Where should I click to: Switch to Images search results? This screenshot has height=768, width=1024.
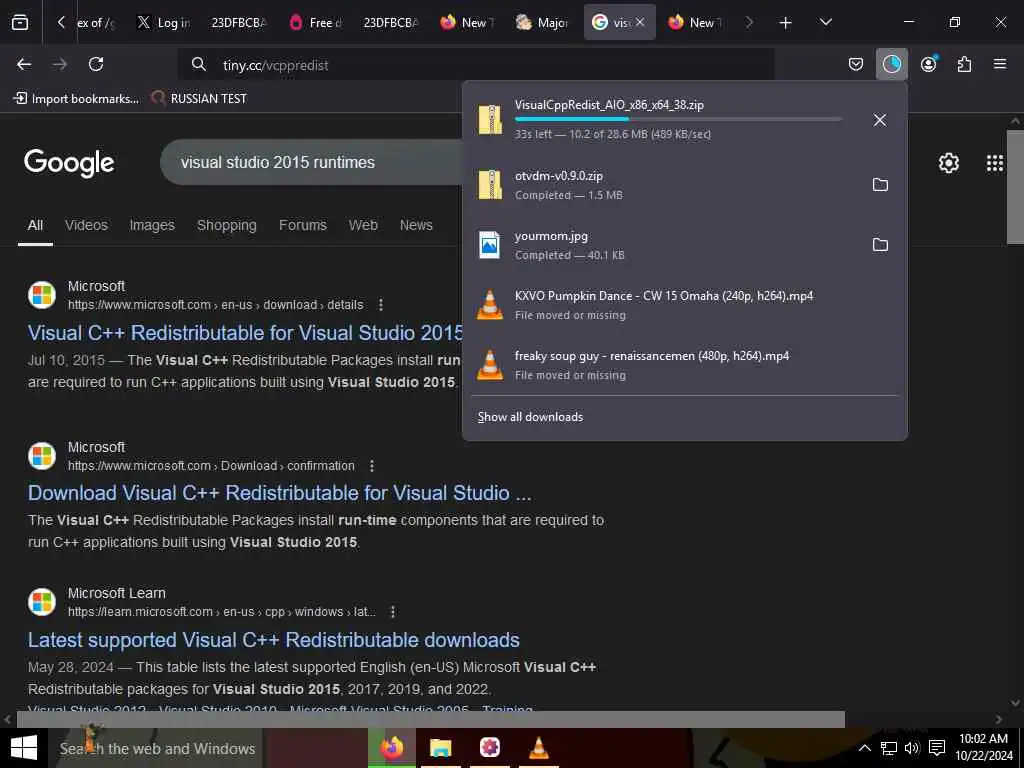(152, 225)
